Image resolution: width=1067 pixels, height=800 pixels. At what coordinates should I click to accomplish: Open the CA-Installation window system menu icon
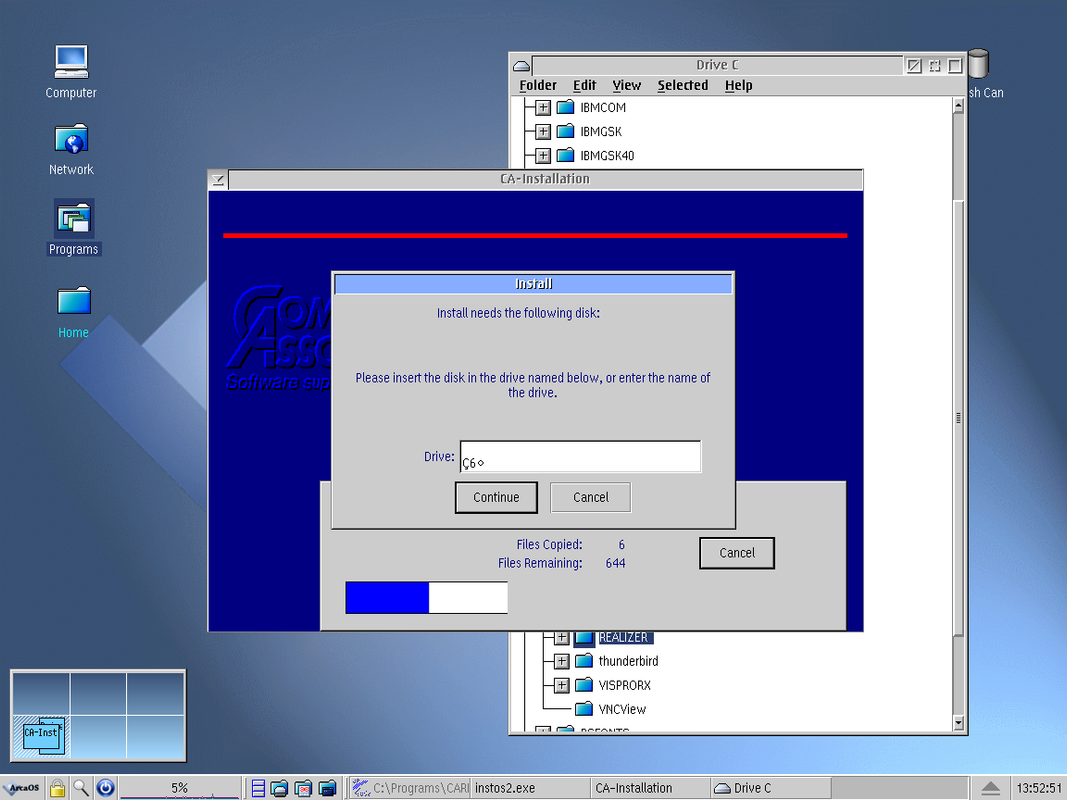pyautogui.click(x=218, y=180)
